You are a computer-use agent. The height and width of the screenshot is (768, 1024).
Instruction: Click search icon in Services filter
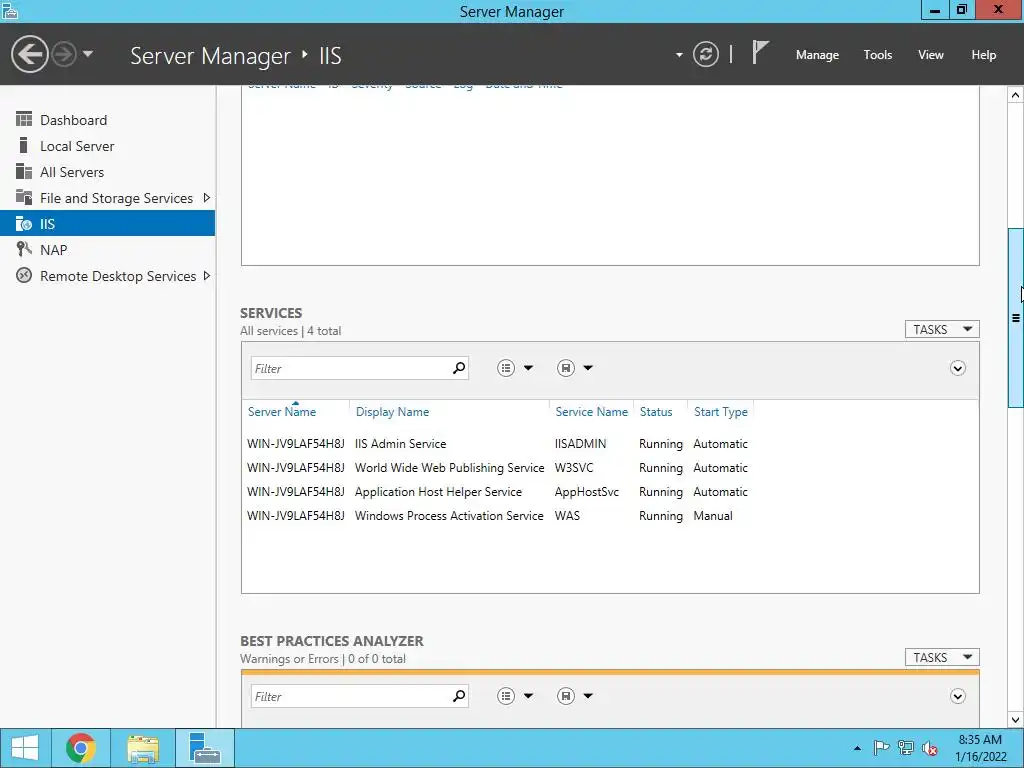459,368
